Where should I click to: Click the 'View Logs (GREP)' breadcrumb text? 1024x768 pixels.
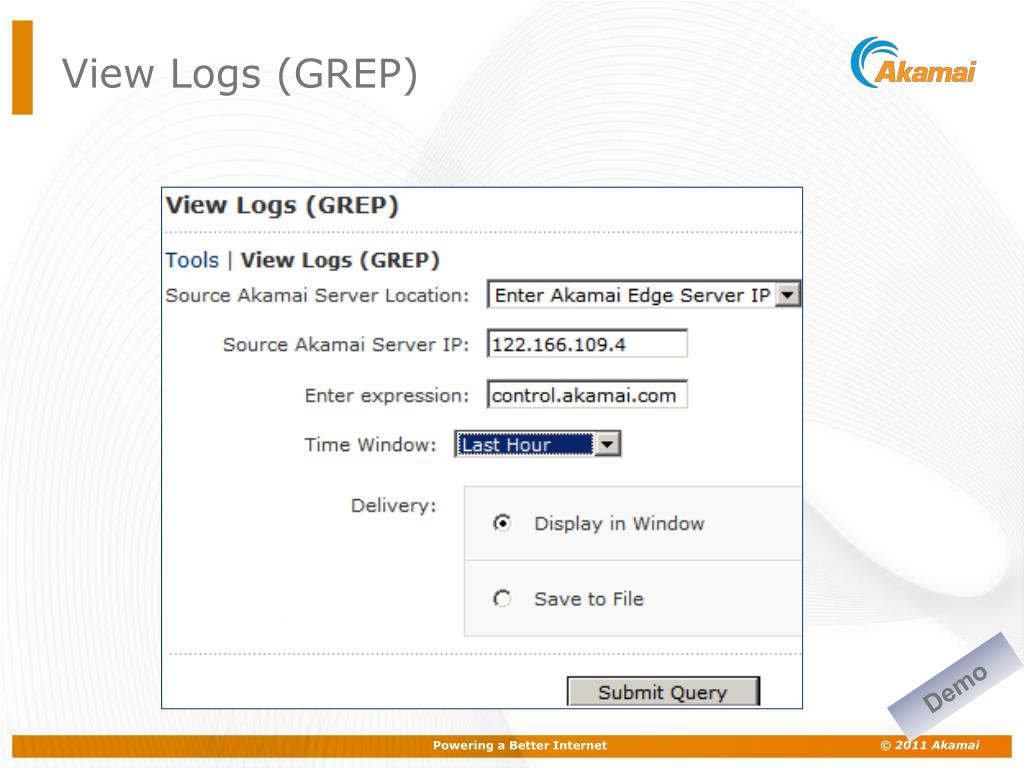340,260
